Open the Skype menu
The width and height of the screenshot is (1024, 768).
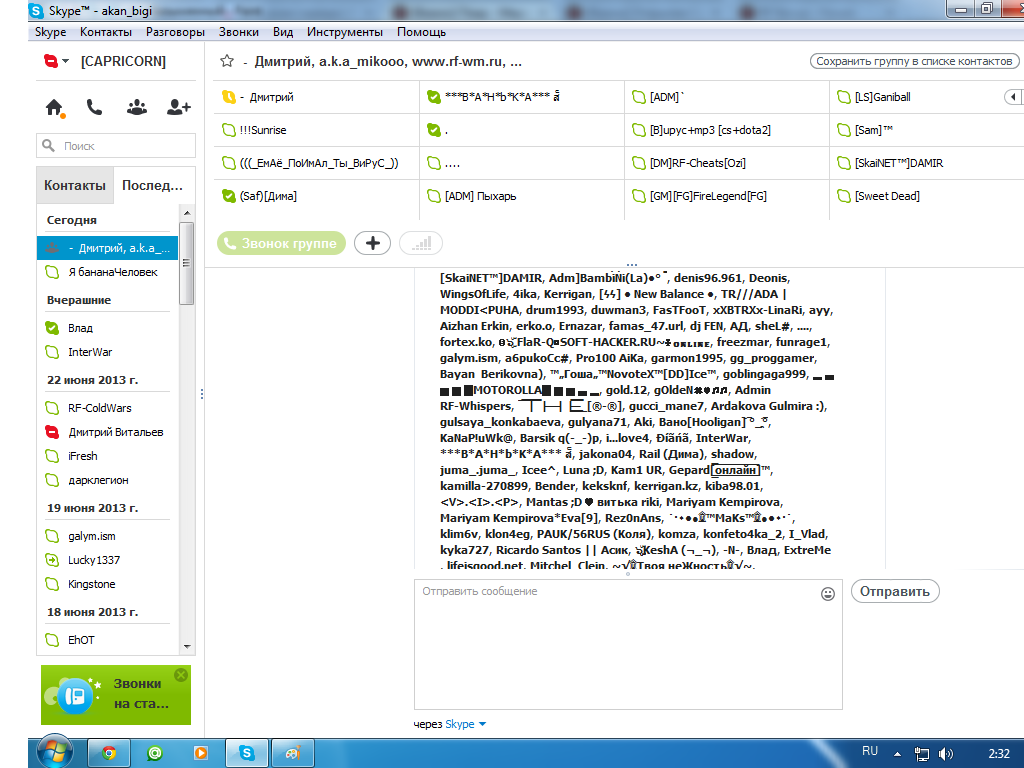pyautogui.click(x=50, y=32)
